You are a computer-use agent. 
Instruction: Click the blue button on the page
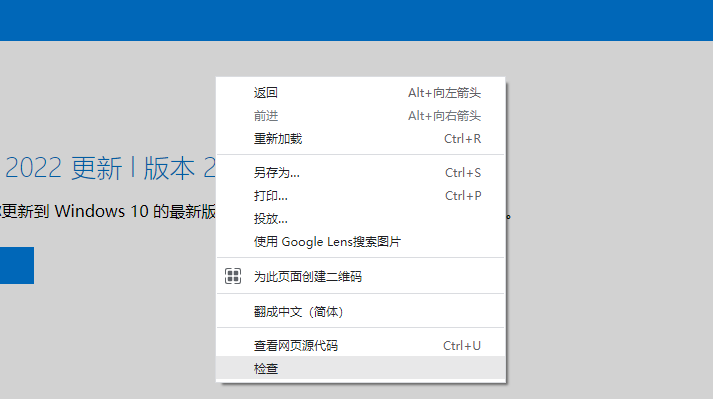pyautogui.click(x=17, y=266)
